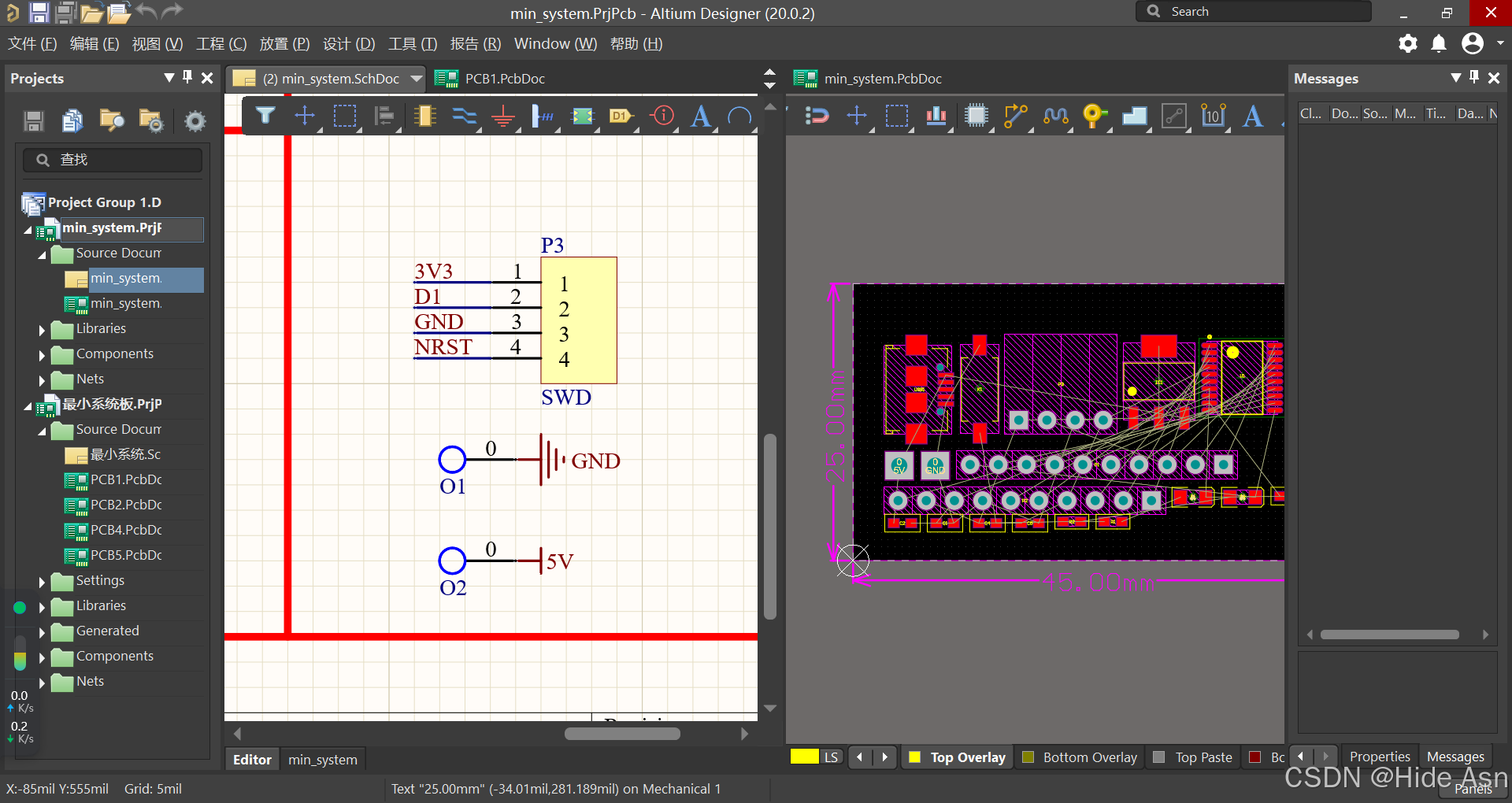
Task: Pin the Projects panel
Action: [x=187, y=77]
